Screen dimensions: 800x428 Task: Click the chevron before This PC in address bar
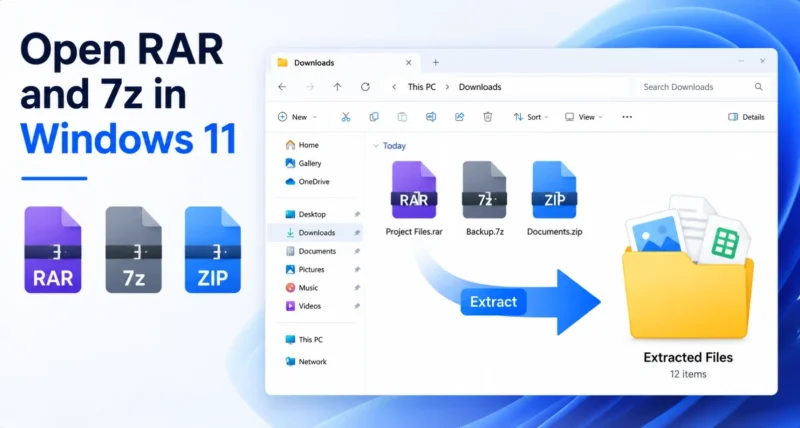pyautogui.click(x=394, y=87)
